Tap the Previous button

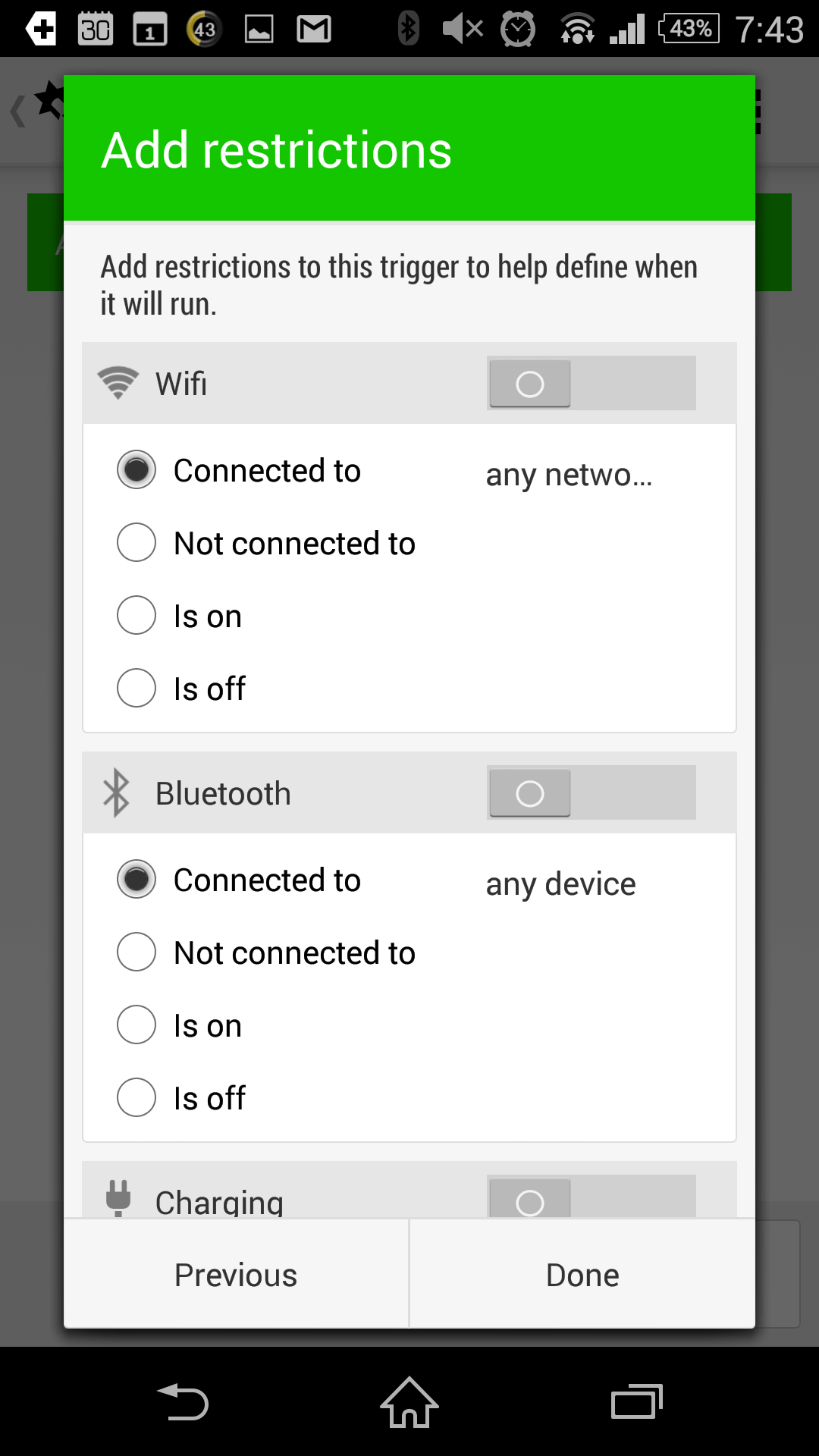click(x=236, y=1275)
